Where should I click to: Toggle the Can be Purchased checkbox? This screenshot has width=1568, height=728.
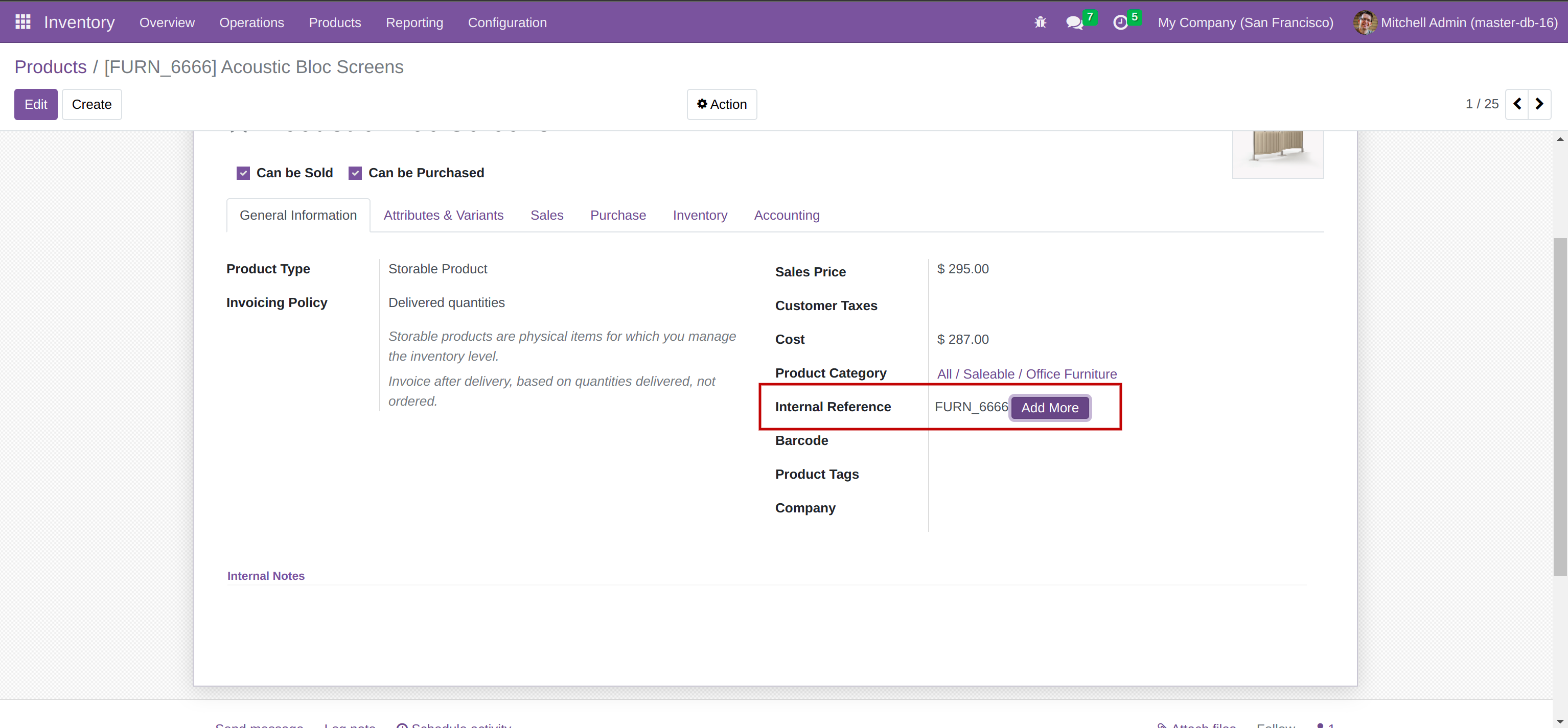pyautogui.click(x=355, y=174)
